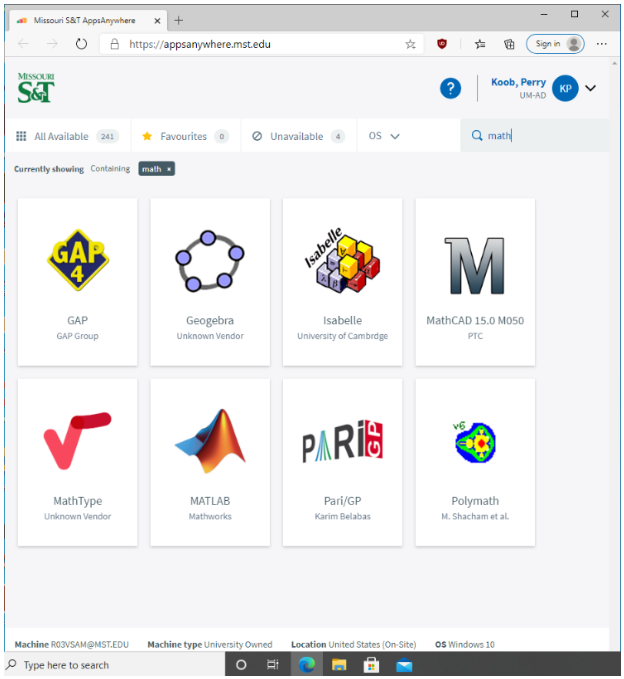Click the Location United States footer text
Viewport: 624px width, 679px height.
[353, 644]
